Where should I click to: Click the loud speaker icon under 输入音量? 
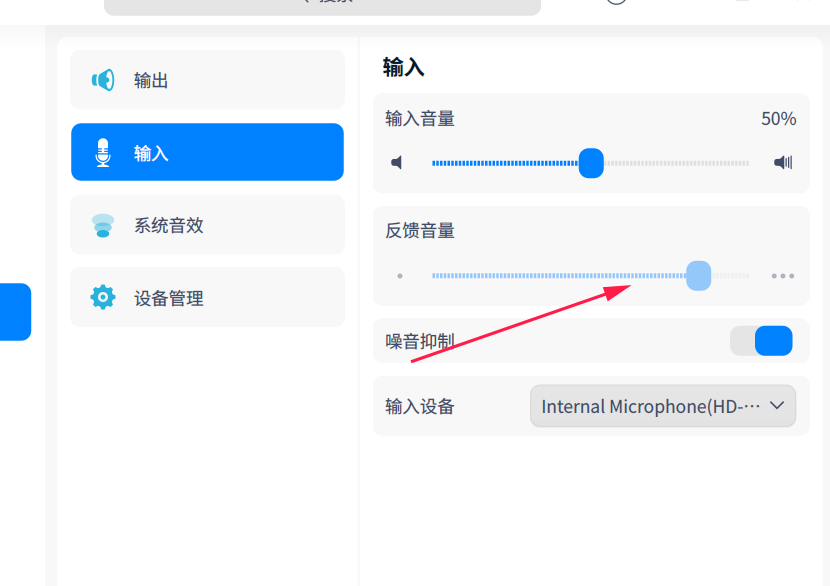[x=783, y=163]
